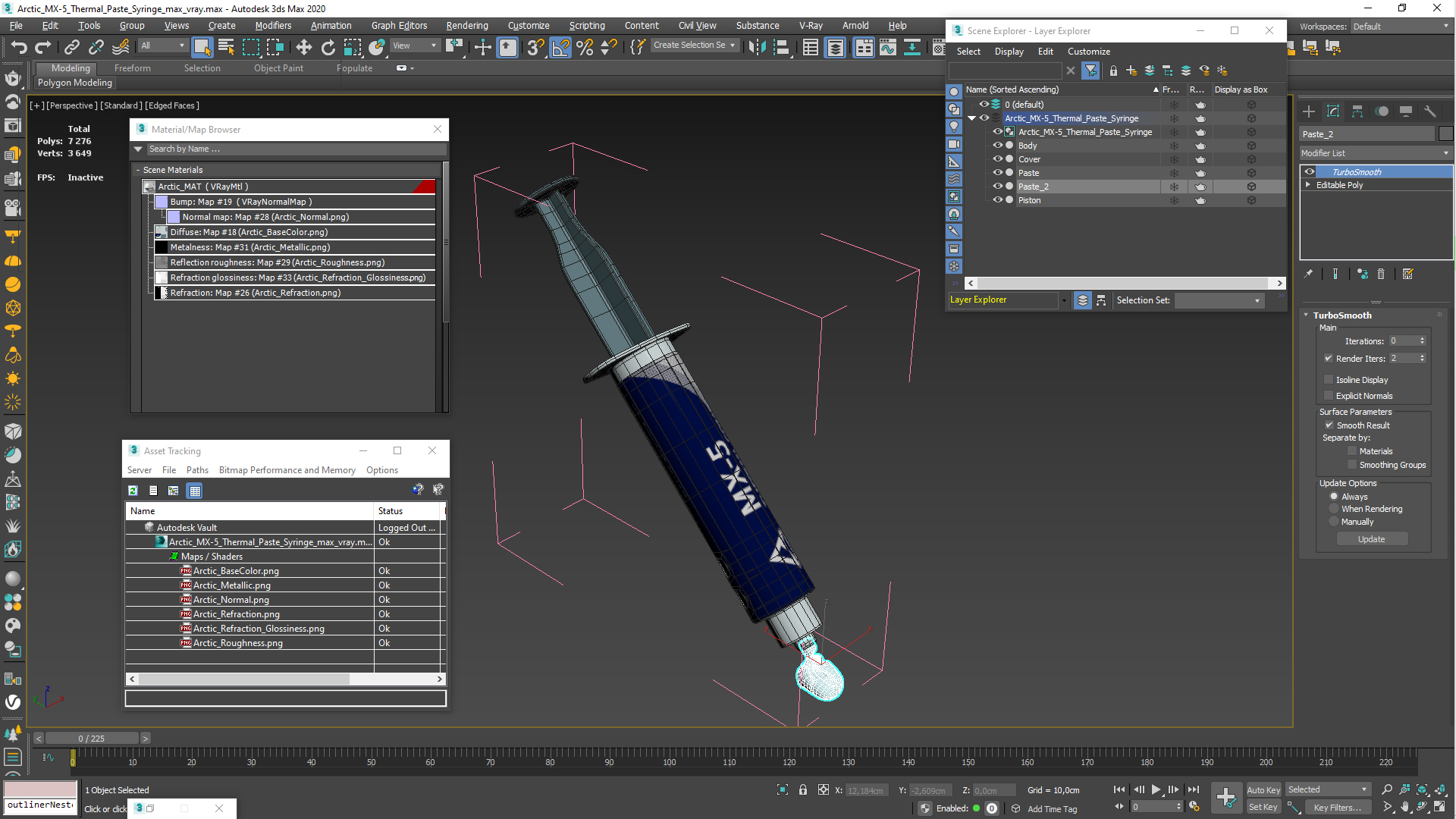Collapse the TurboSmooth rollout

pyautogui.click(x=1306, y=315)
